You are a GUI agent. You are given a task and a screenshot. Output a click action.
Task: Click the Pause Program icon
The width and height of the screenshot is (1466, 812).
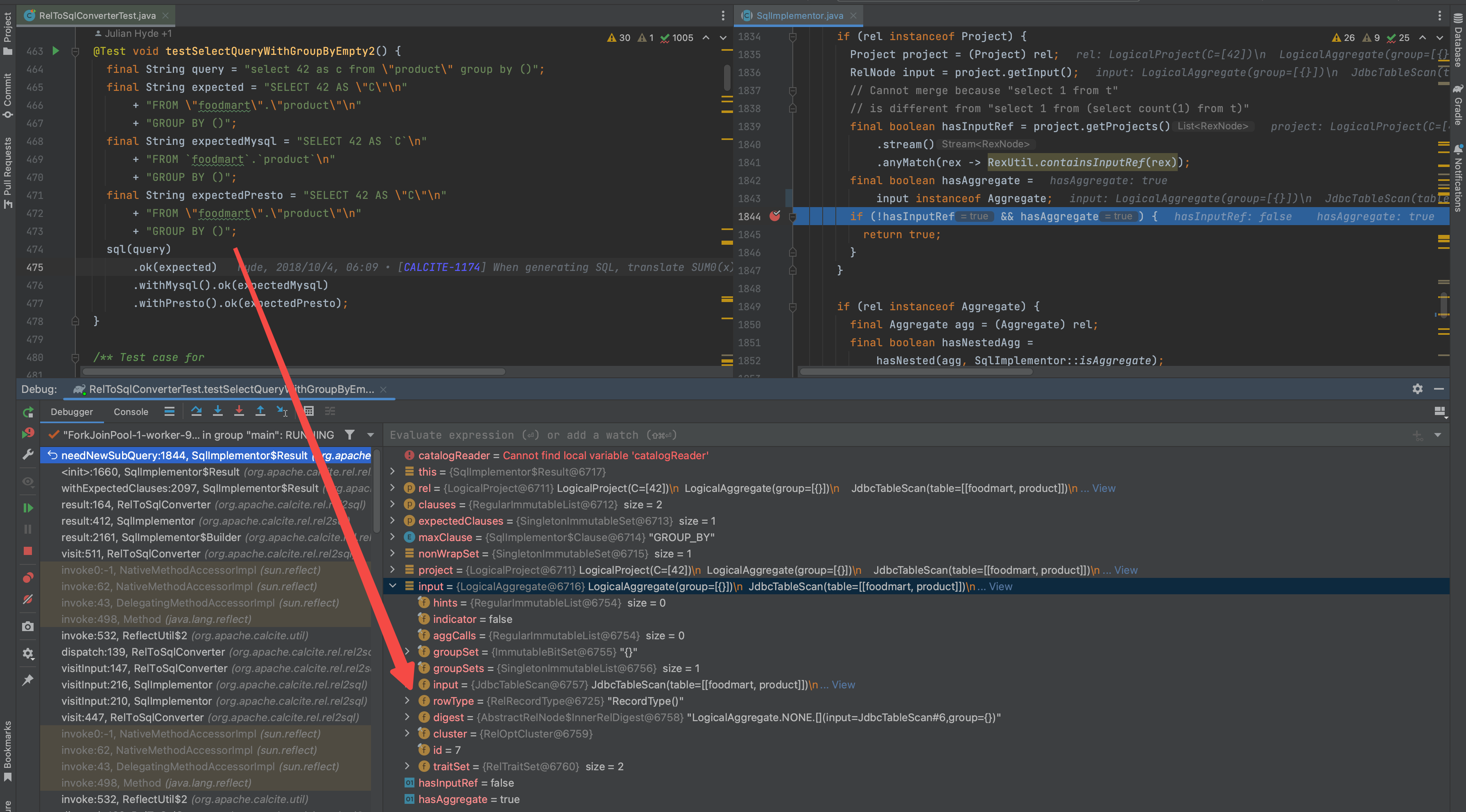click(28, 529)
